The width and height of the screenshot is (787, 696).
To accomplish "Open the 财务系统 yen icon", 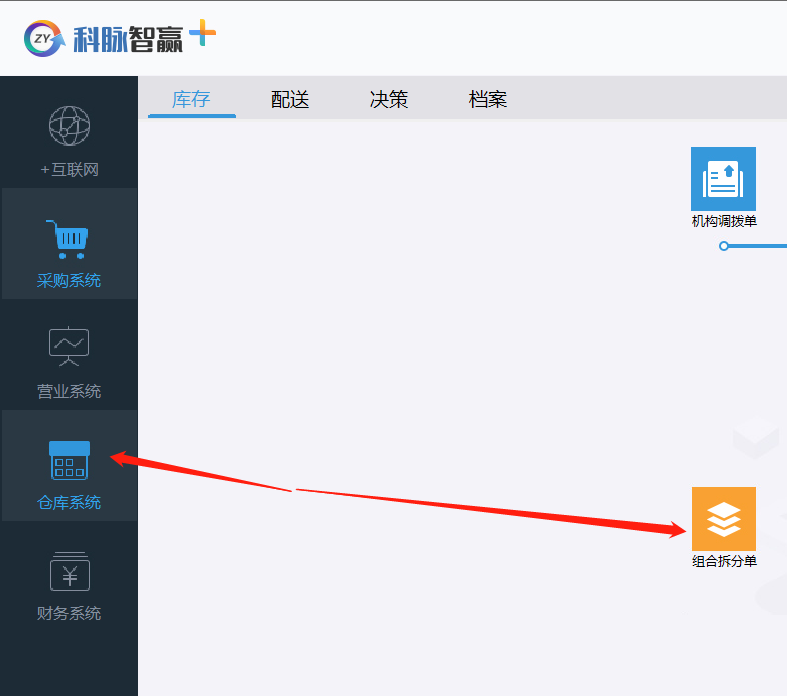I will pos(69,572).
